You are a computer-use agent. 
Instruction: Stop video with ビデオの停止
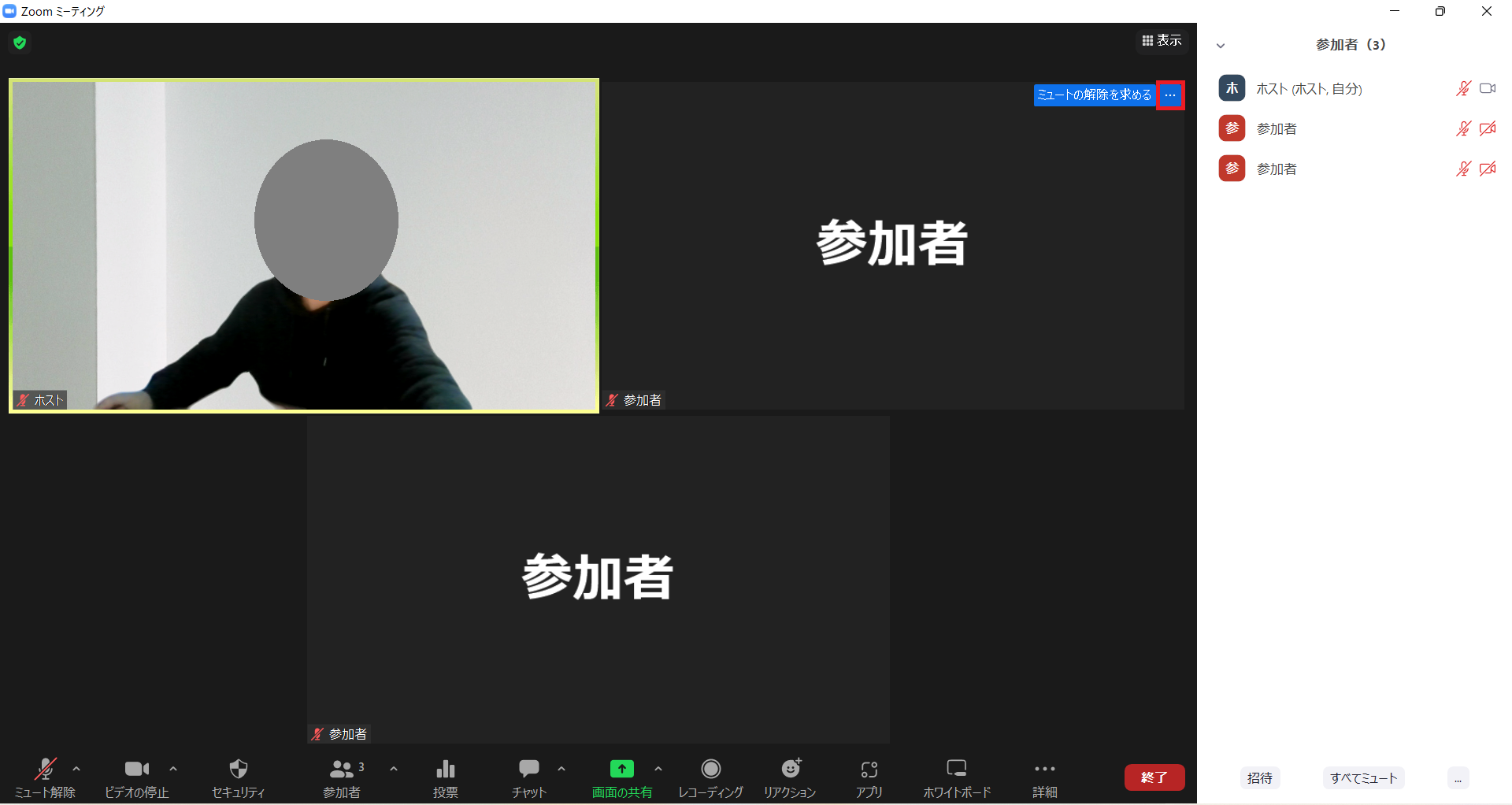pyautogui.click(x=136, y=770)
